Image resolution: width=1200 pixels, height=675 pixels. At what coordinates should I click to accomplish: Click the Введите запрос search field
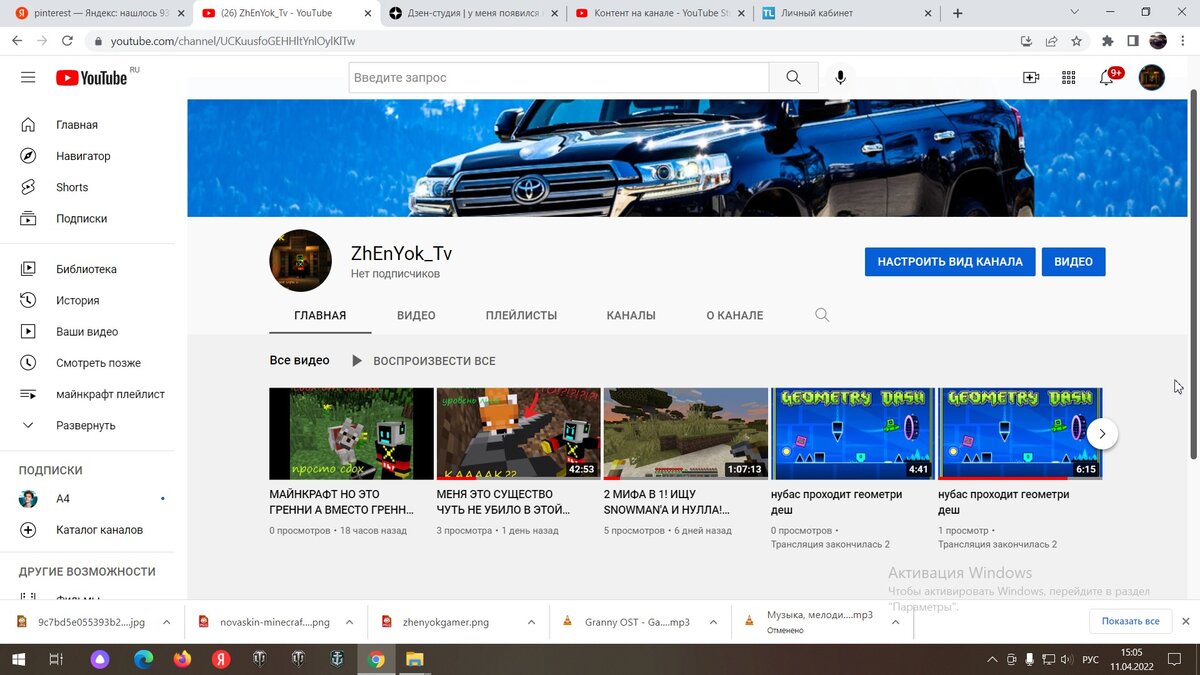click(559, 78)
